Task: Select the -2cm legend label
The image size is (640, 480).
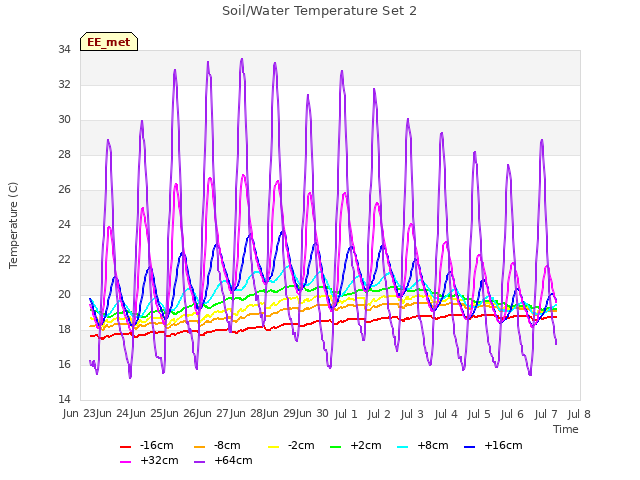Action: click(x=301, y=445)
